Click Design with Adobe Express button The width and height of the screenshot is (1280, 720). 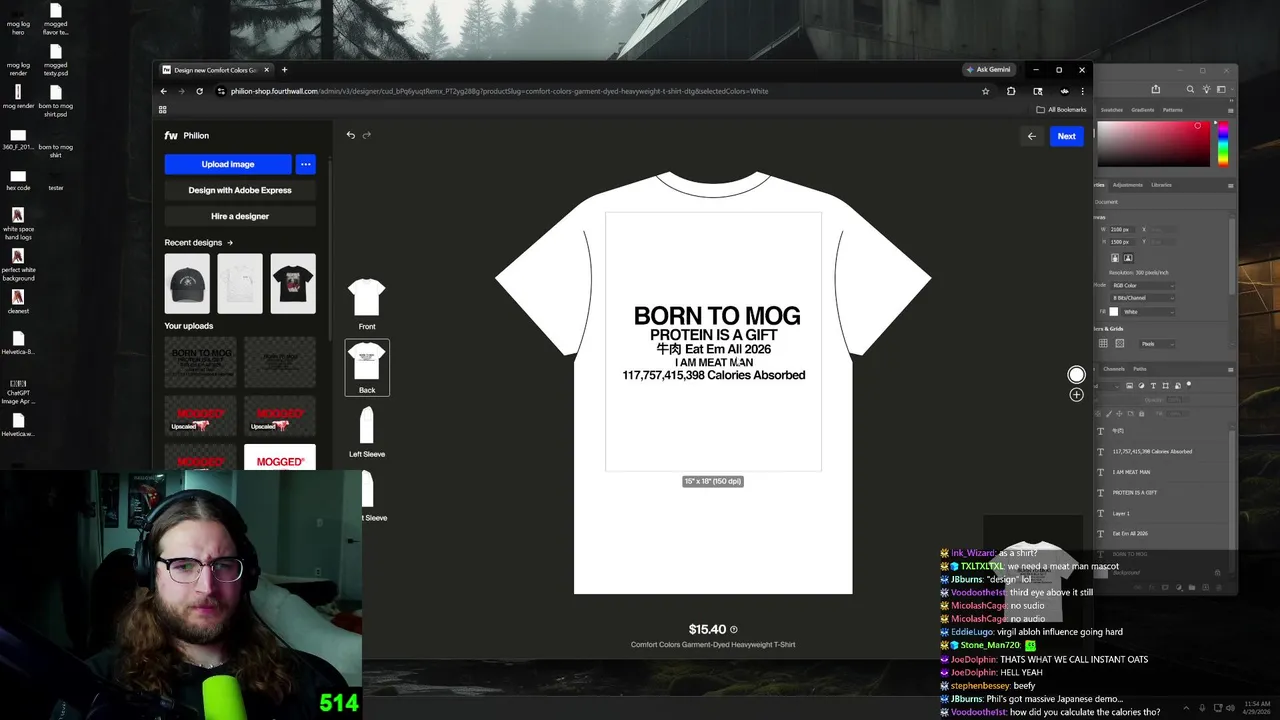pyautogui.click(x=240, y=190)
